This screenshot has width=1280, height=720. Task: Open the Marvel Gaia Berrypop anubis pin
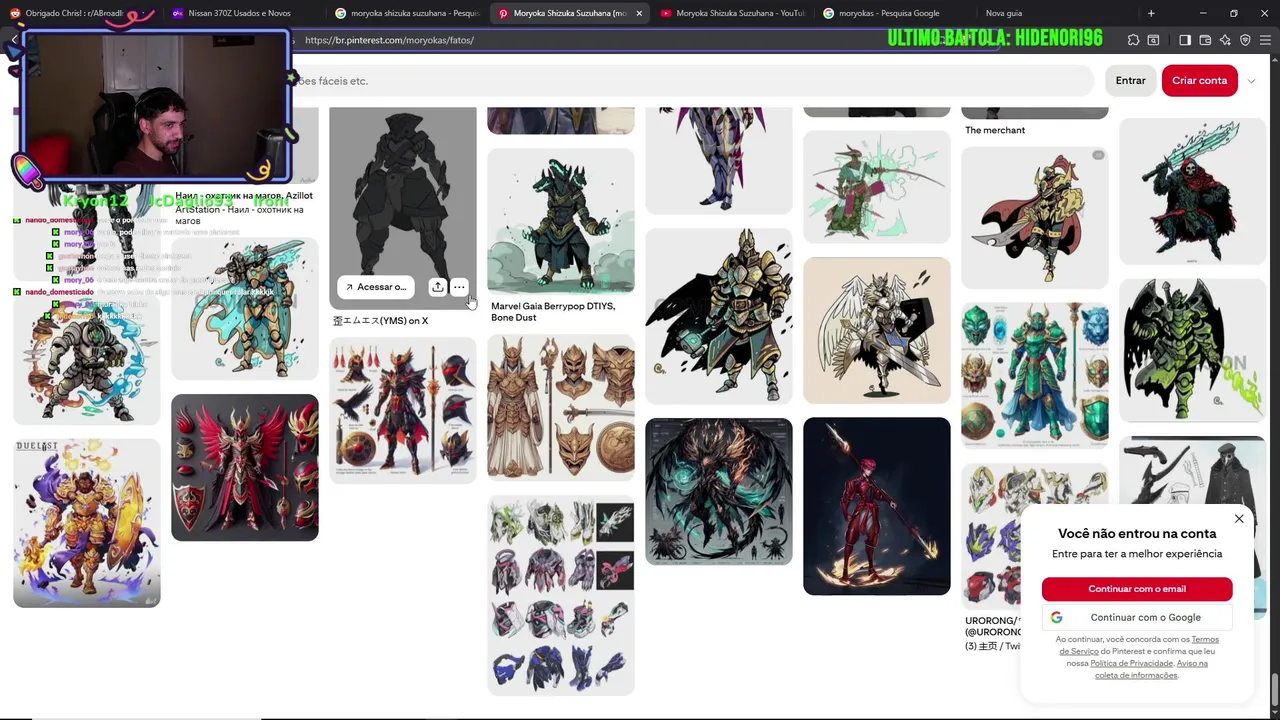coord(560,221)
